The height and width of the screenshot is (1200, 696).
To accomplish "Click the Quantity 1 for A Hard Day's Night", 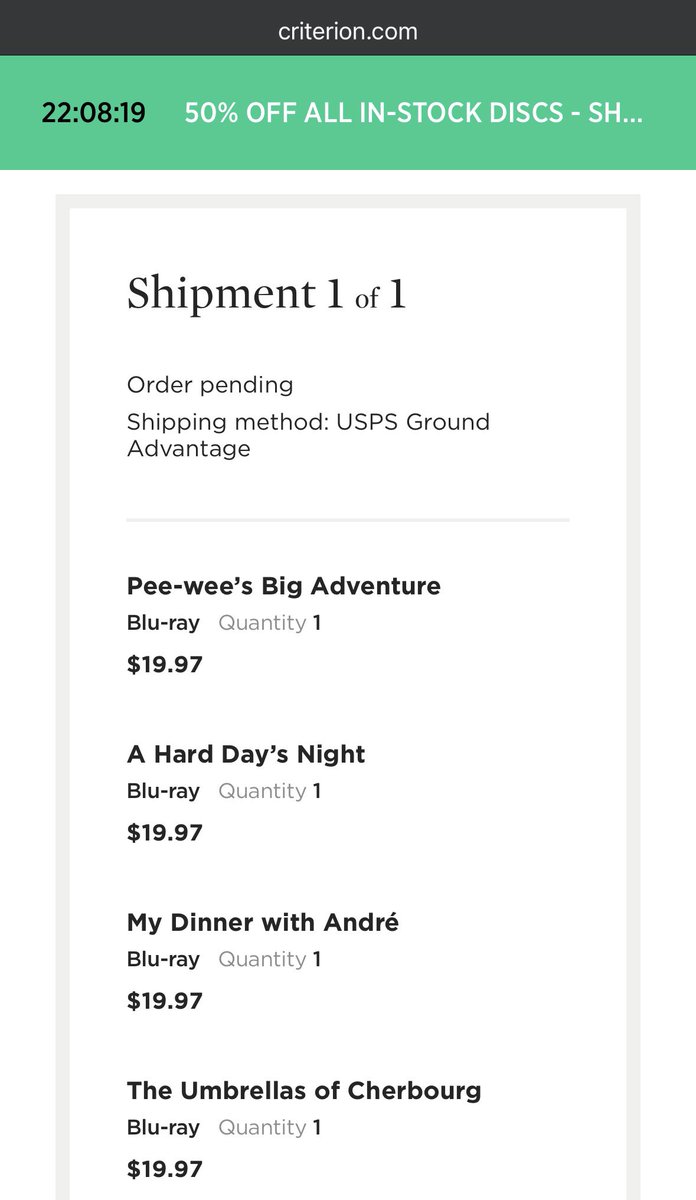I will coord(270,791).
